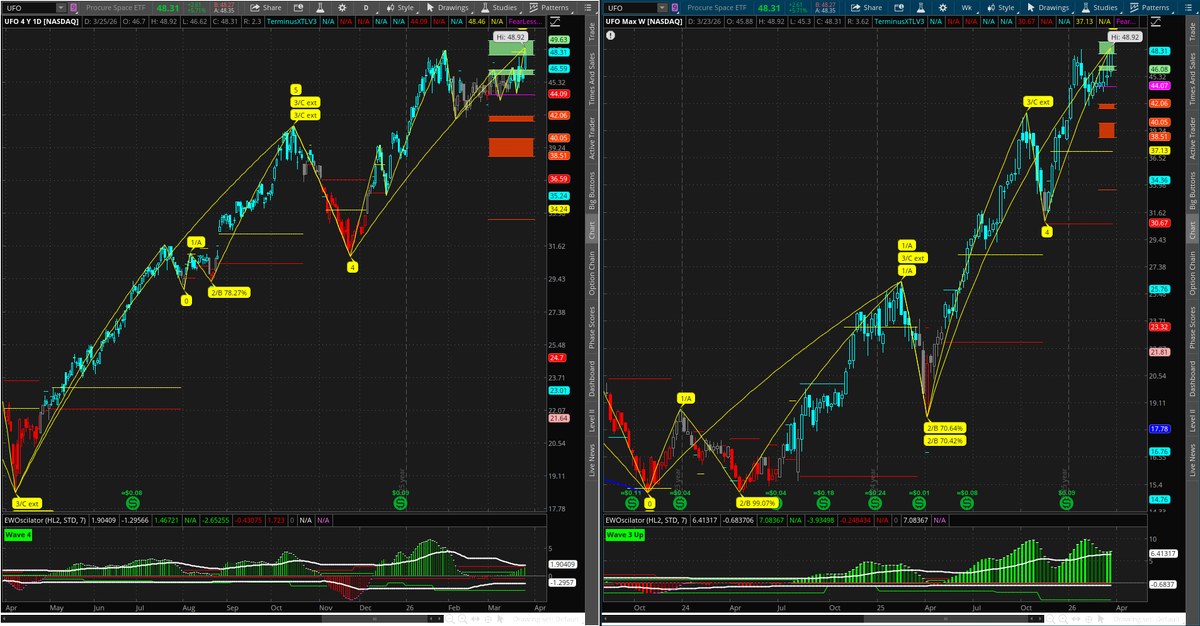Open Active Trader tab in right chart sidebar
This screenshot has width=1200, height=626.
click(x=1192, y=138)
